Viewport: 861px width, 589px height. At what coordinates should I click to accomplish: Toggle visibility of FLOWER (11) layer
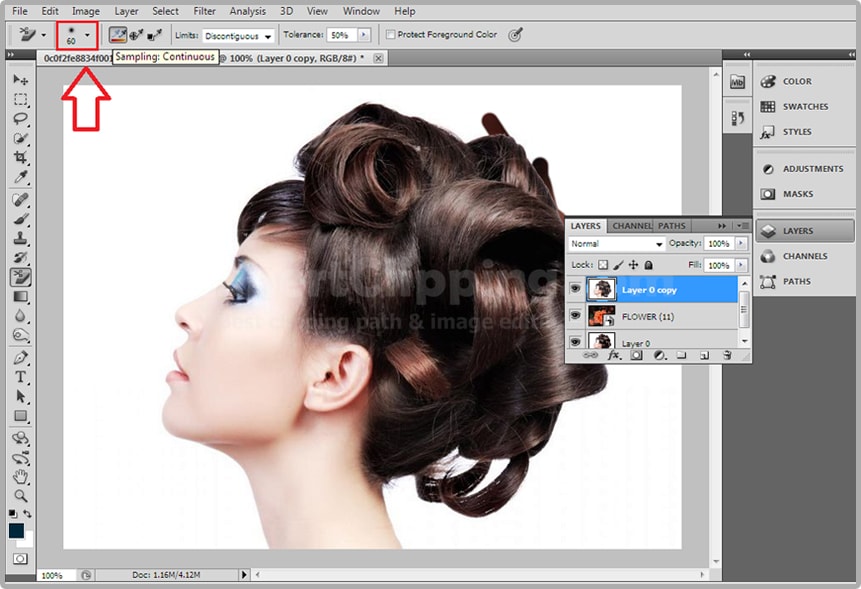pyautogui.click(x=575, y=316)
